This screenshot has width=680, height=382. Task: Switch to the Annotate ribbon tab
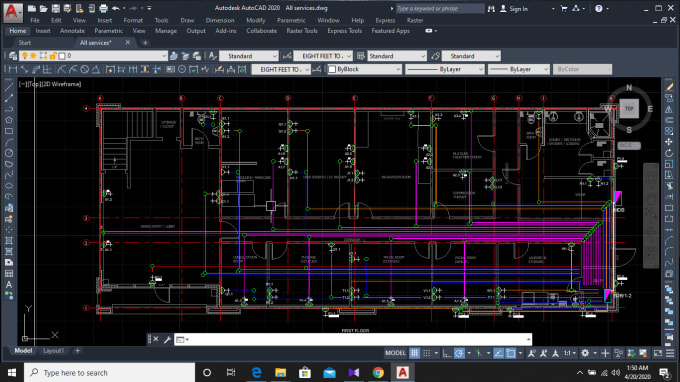coord(72,31)
